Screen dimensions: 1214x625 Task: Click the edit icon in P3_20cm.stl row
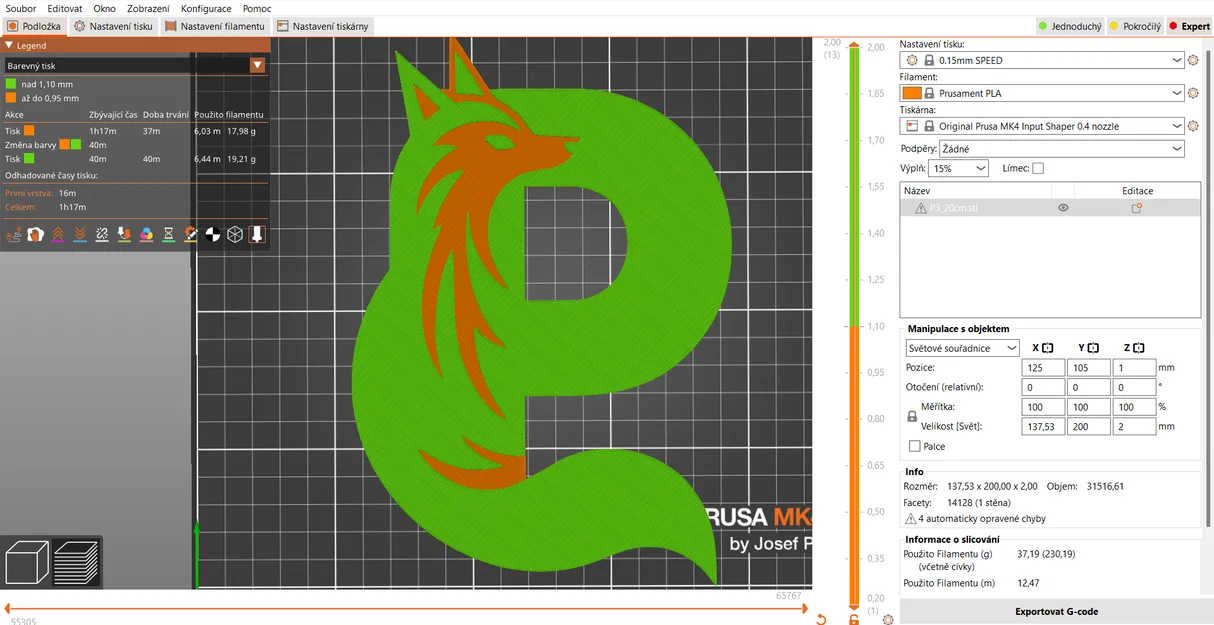tap(1136, 208)
